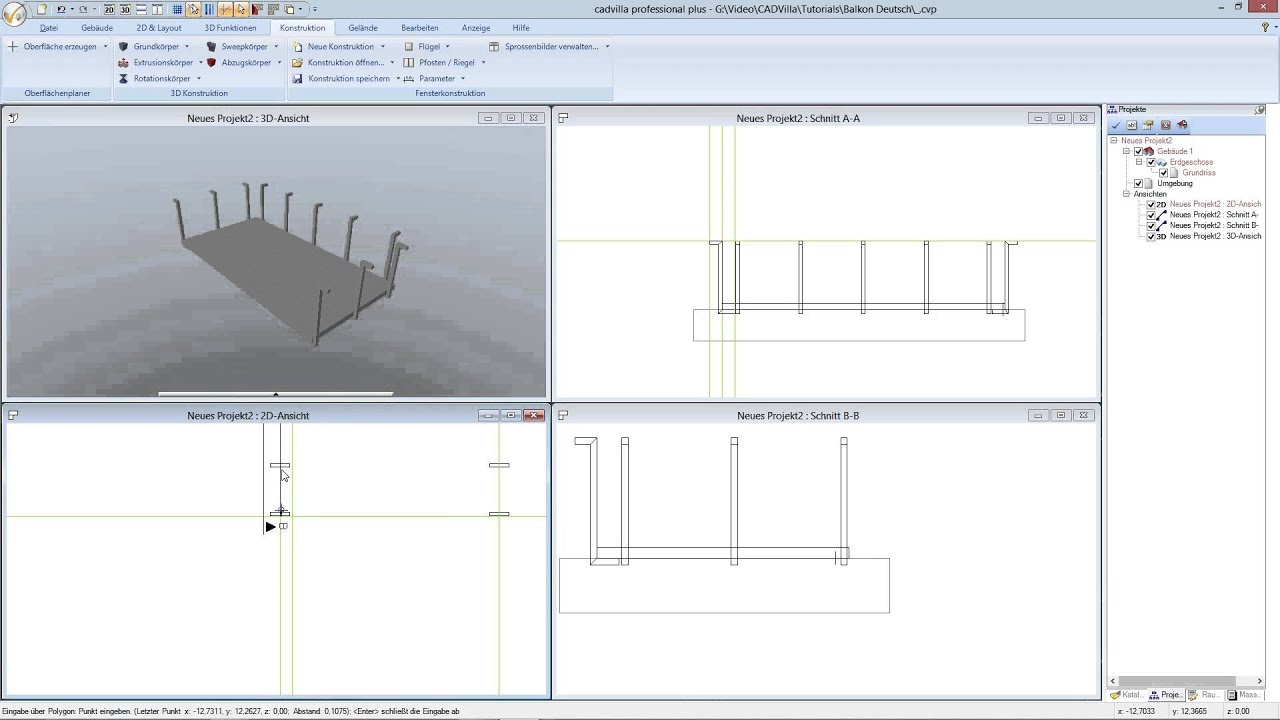Open the Sprossenbilder verwalten dropdown arrow
The image size is (1280, 720).
(x=607, y=47)
